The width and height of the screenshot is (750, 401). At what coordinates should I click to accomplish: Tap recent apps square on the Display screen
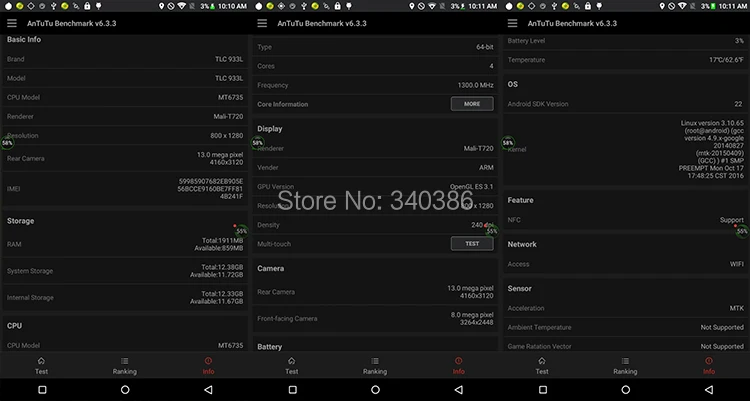point(292,390)
